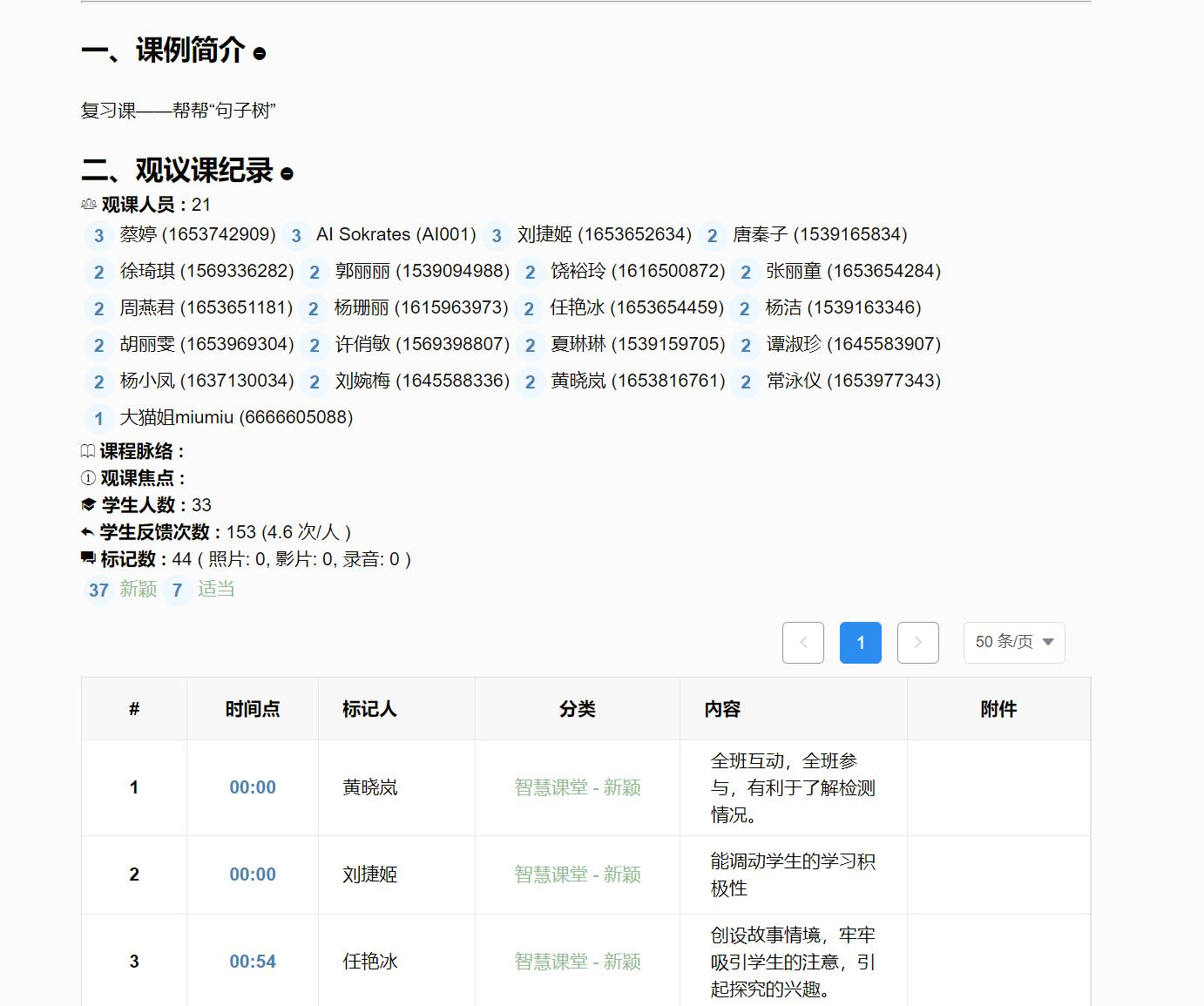Click the 观课焦点 info icon
The height and width of the screenshot is (1006, 1204).
tap(87, 478)
